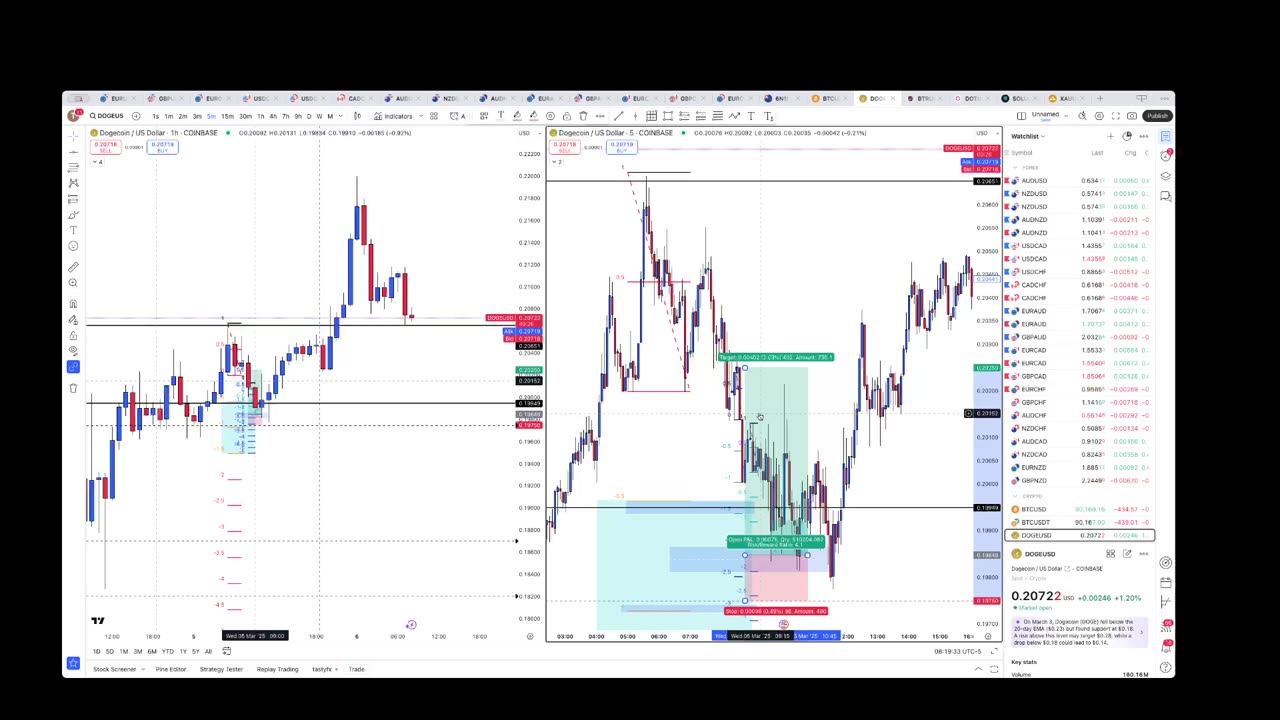The height and width of the screenshot is (720, 1280).
Task: Toggle fullscreen mode icon
Action: (1116, 116)
